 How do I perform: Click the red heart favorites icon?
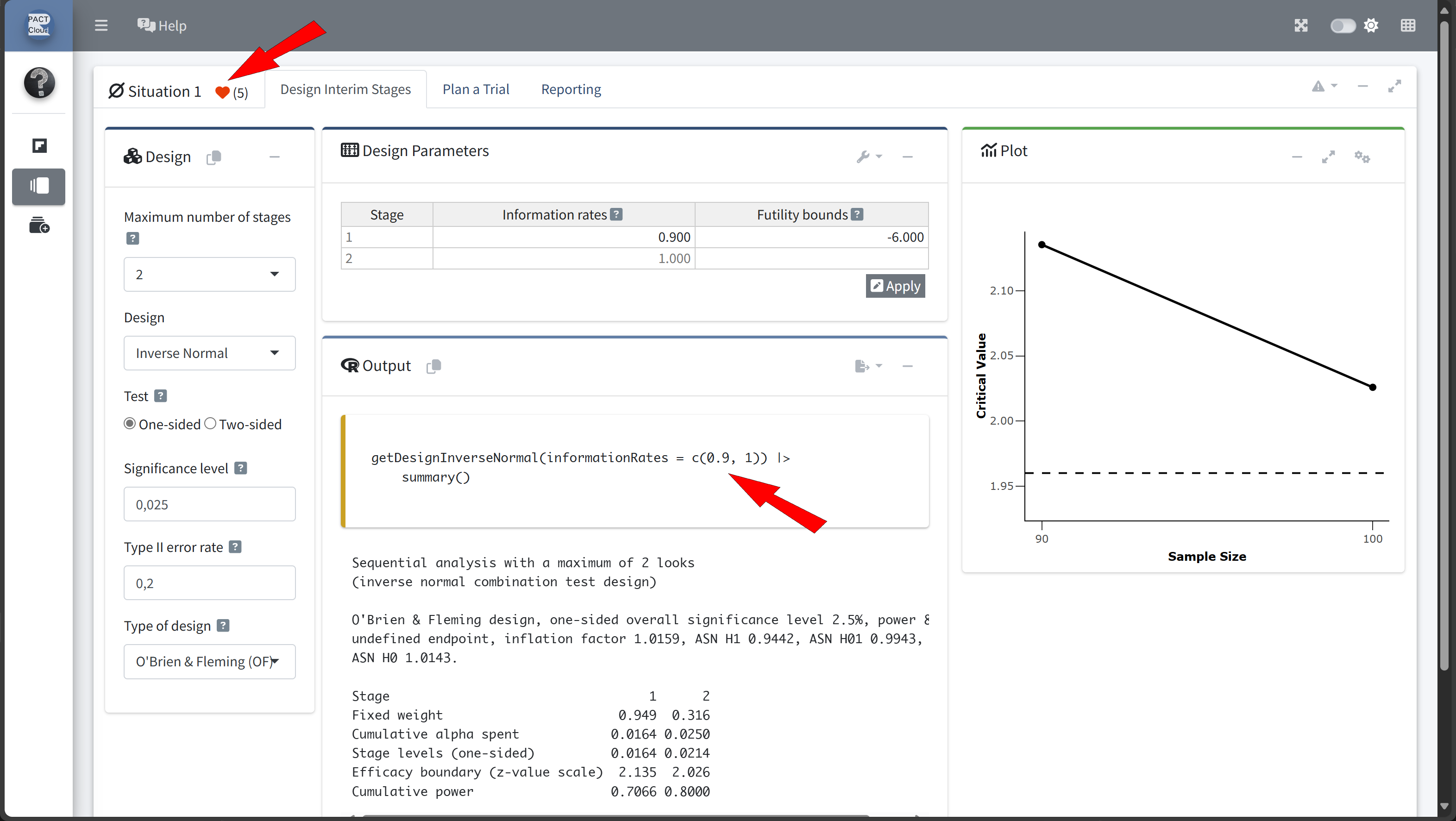pos(222,92)
